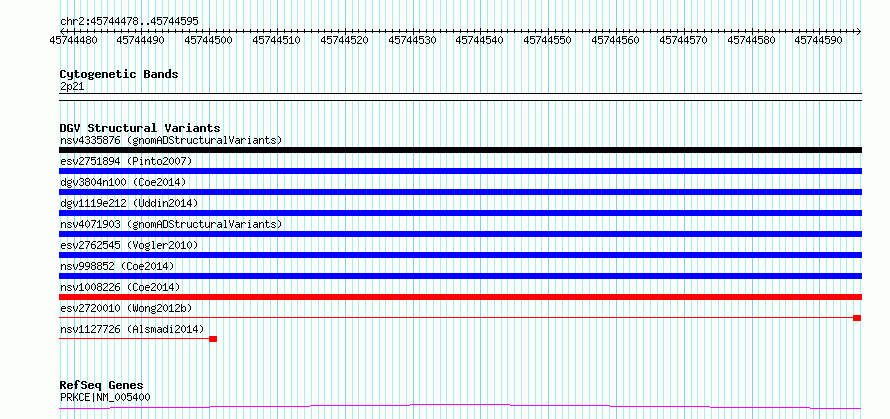
Task: Open variant nsv1008226 (Coe2014) label
Action: point(120,287)
